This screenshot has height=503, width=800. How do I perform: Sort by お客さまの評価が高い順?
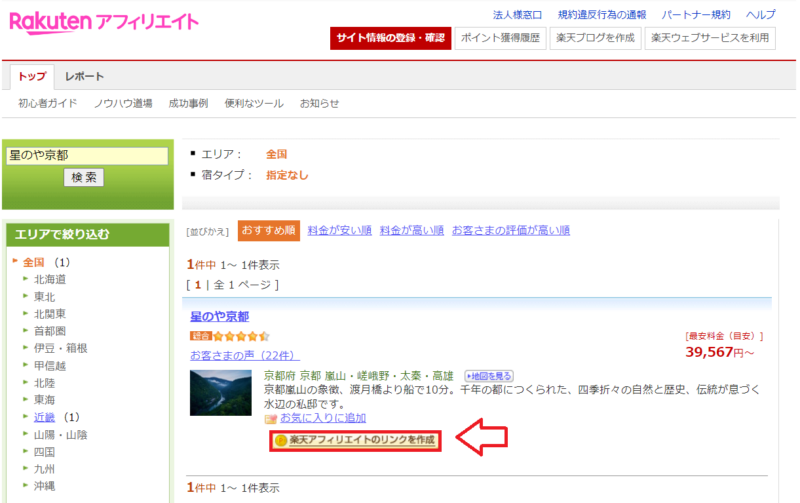(x=510, y=230)
